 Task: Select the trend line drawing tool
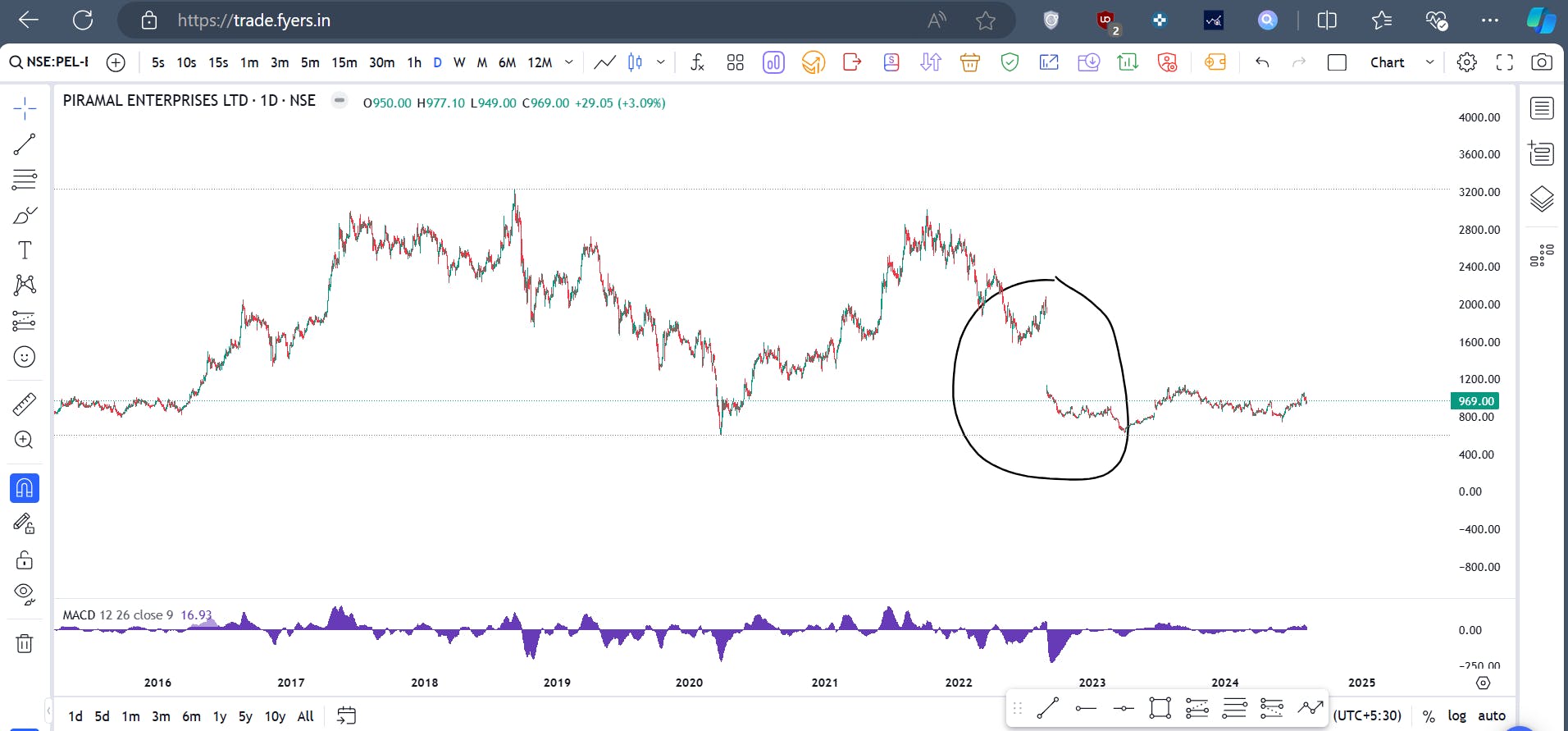25,144
